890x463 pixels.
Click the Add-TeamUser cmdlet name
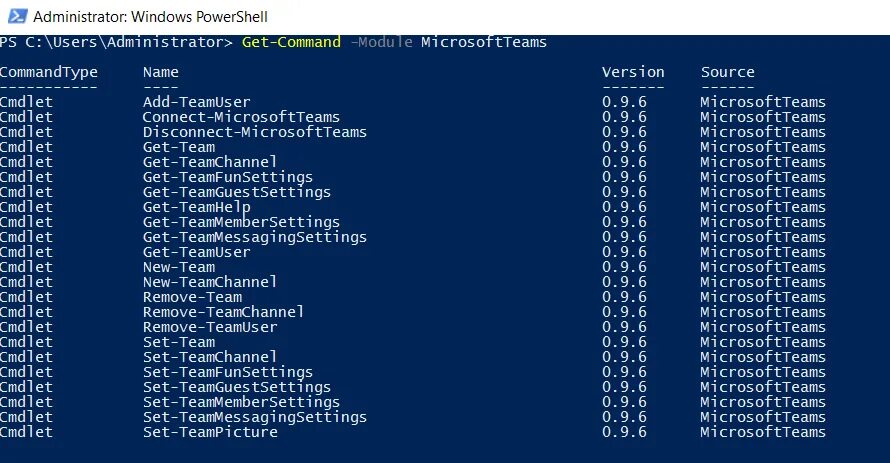point(196,102)
